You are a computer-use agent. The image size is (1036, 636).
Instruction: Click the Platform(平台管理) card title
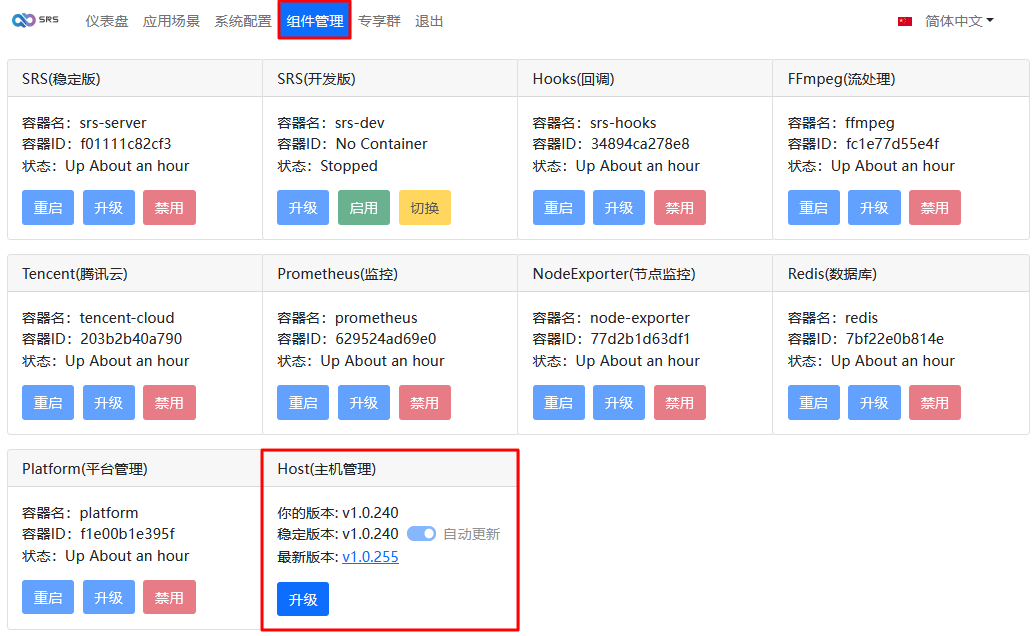85,469
